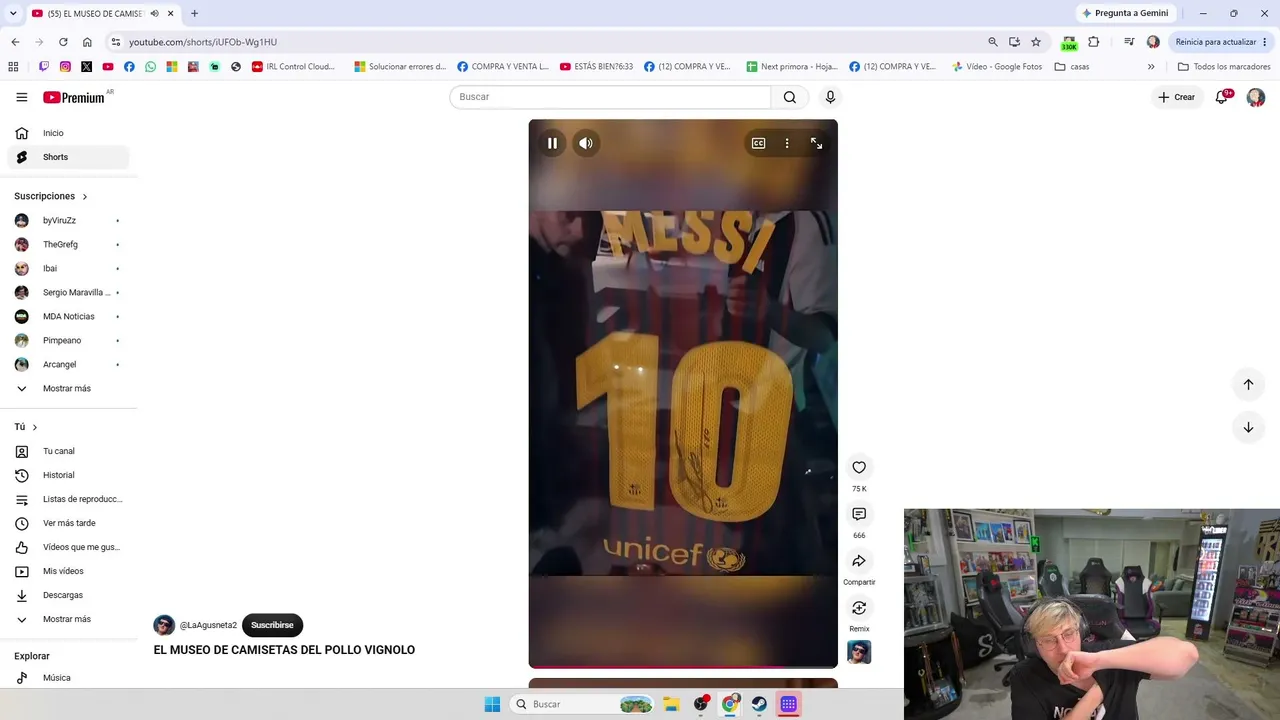Subscribe to @LaAgusneta2 with Suscribirse
The height and width of the screenshot is (720, 1280).
(272, 625)
